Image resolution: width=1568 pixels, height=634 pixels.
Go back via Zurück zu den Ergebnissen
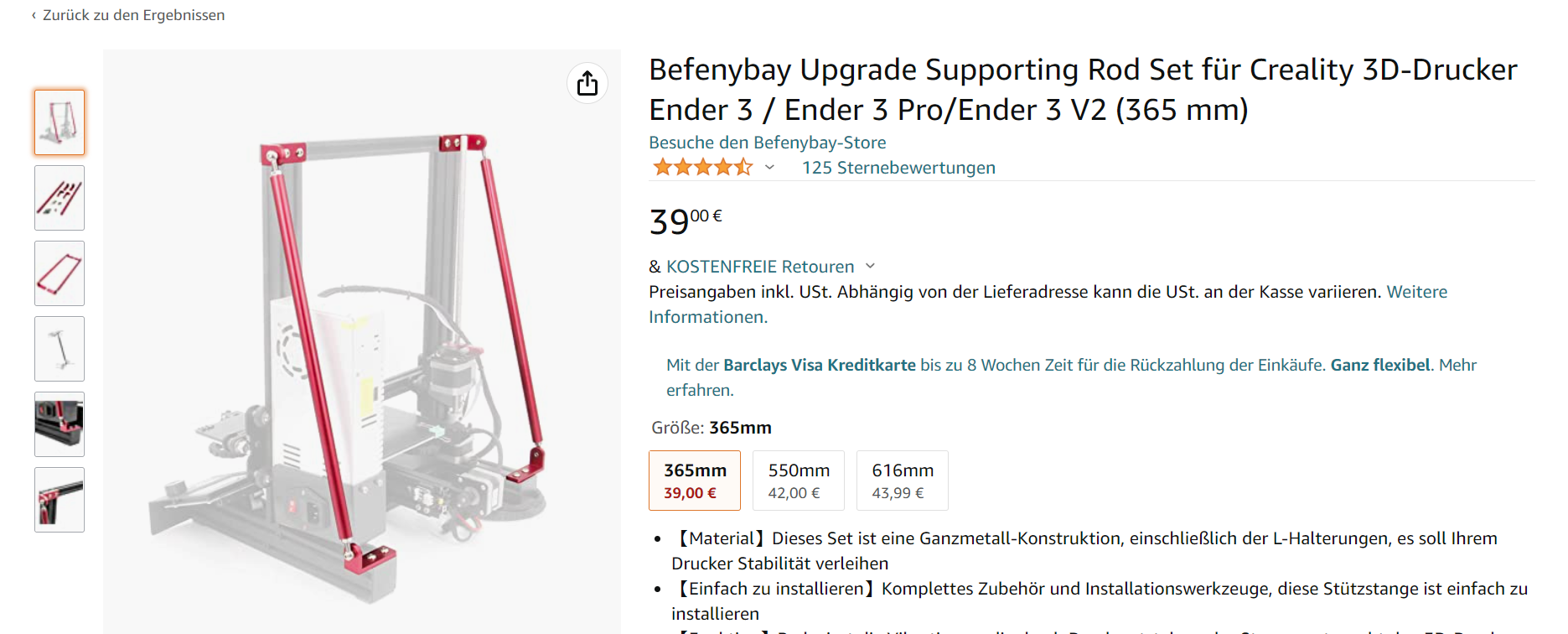coord(133,15)
